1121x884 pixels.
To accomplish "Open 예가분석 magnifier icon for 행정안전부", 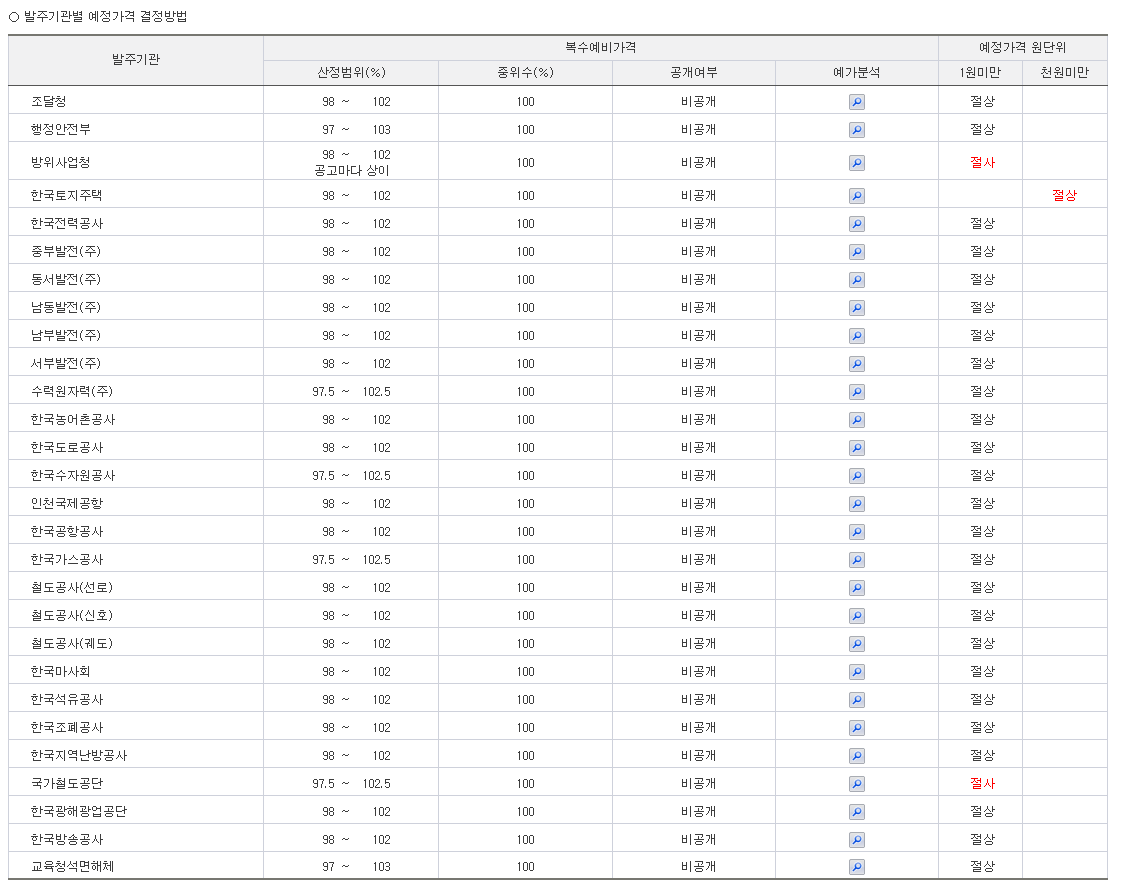I will click(856, 130).
